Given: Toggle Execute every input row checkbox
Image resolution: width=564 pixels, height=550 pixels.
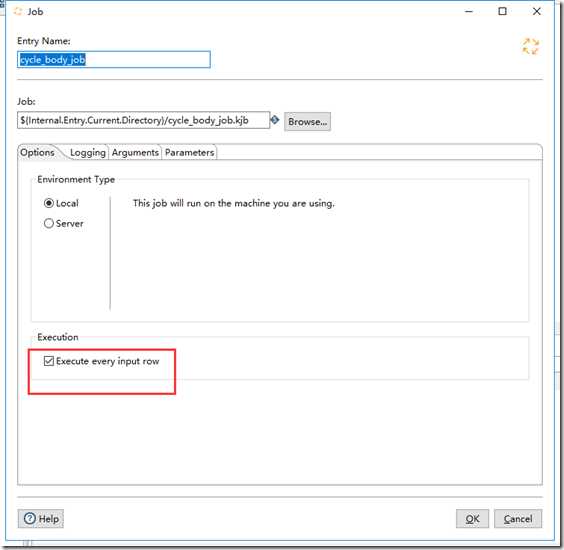Looking at the screenshot, I should (49, 361).
